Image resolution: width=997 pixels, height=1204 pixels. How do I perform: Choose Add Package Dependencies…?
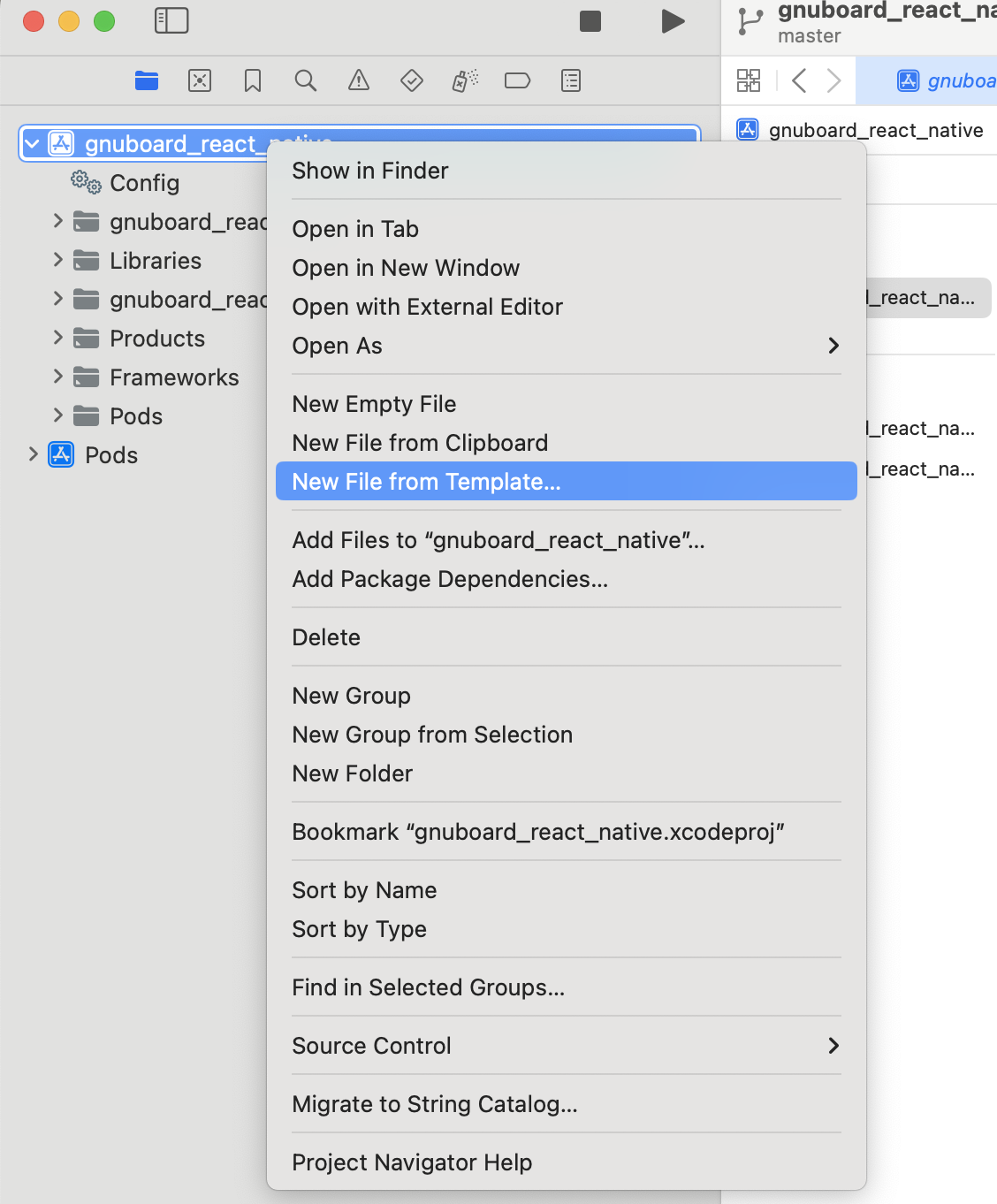567,579
